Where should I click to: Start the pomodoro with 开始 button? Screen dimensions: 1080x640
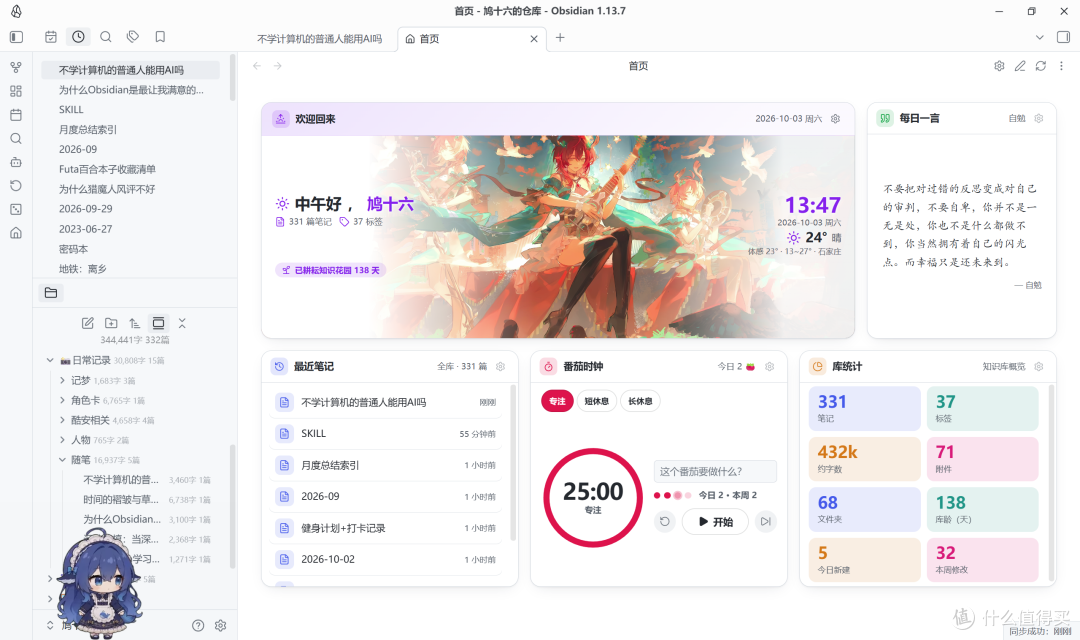[x=715, y=522]
